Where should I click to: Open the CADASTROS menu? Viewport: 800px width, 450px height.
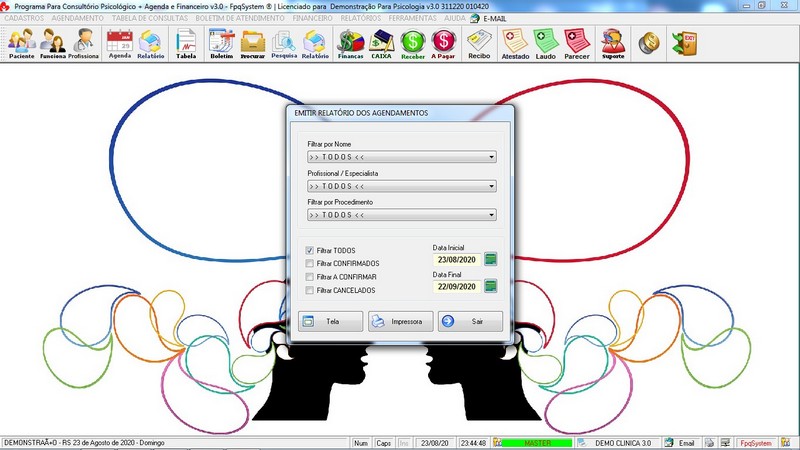point(24,18)
